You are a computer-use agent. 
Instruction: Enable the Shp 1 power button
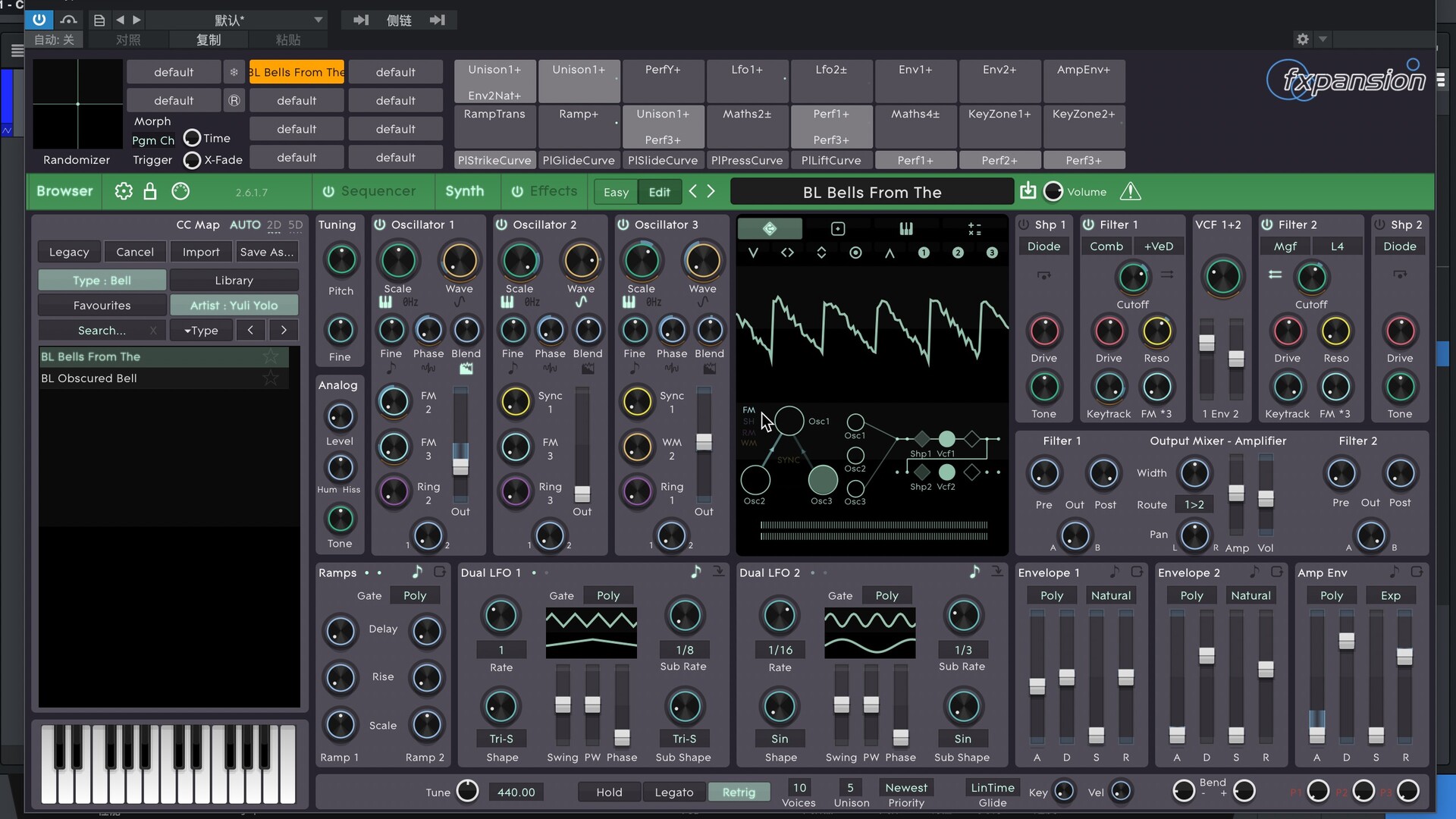[x=1024, y=224]
